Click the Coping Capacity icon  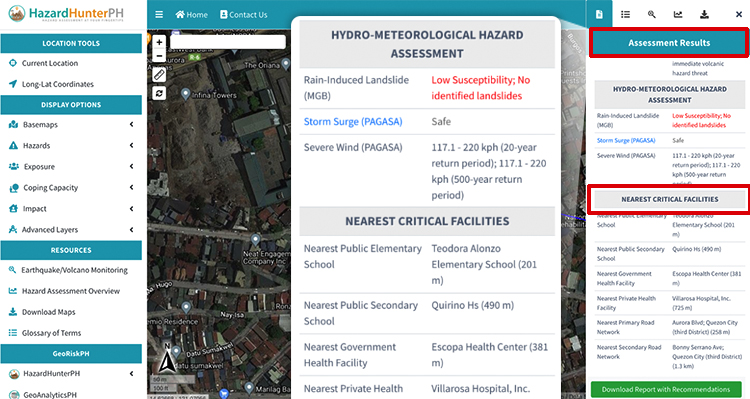[x=14, y=188]
